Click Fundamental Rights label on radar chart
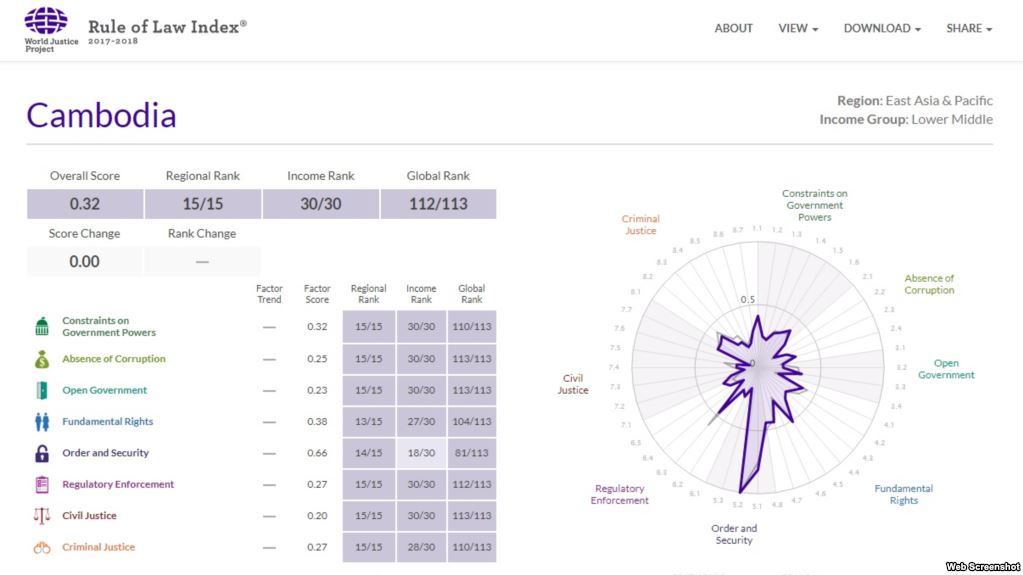This screenshot has height=575, width=1023. click(x=904, y=494)
